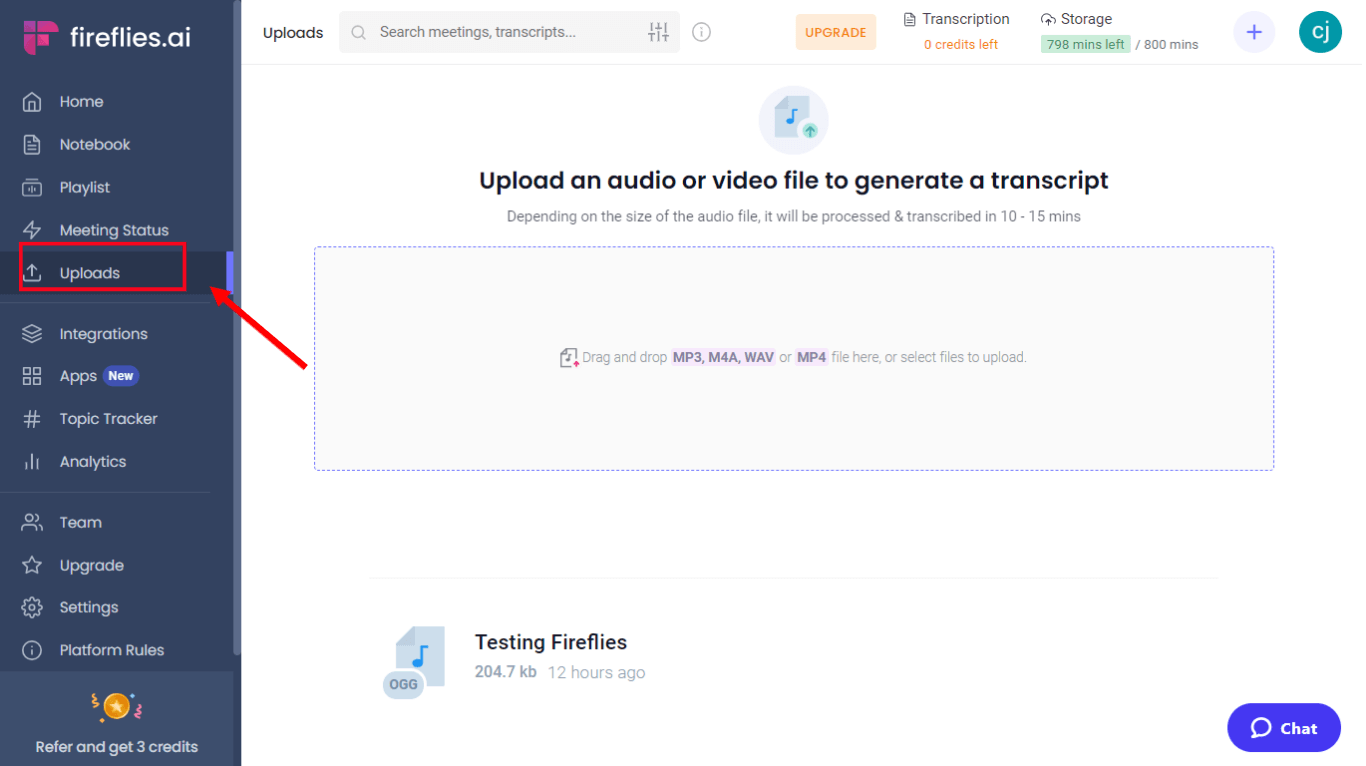The height and width of the screenshot is (766, 1366).
Task: Open Analytics page
Action: click(x=93, y=462)
